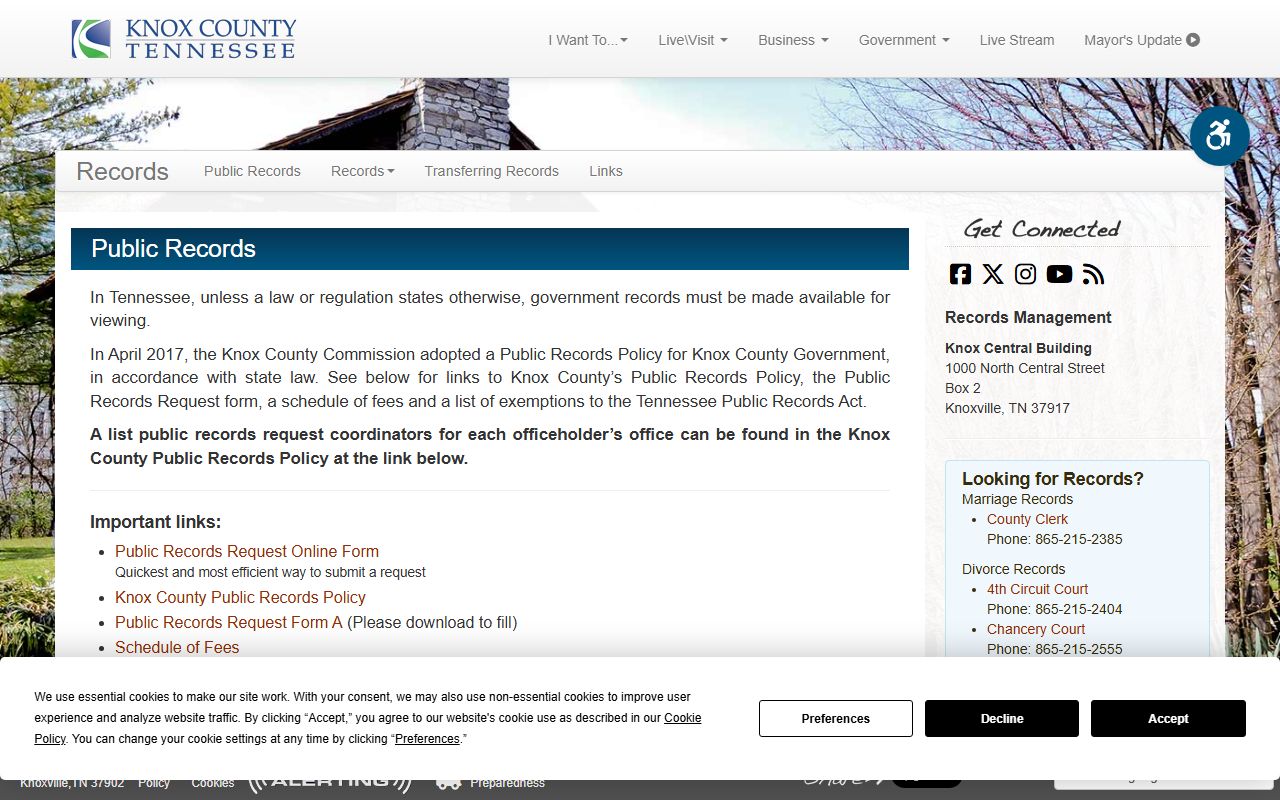The width and height of the screenshot is (1280, 800).
Task: Open Knox County Facebook page icon
Action: (960, 274)
